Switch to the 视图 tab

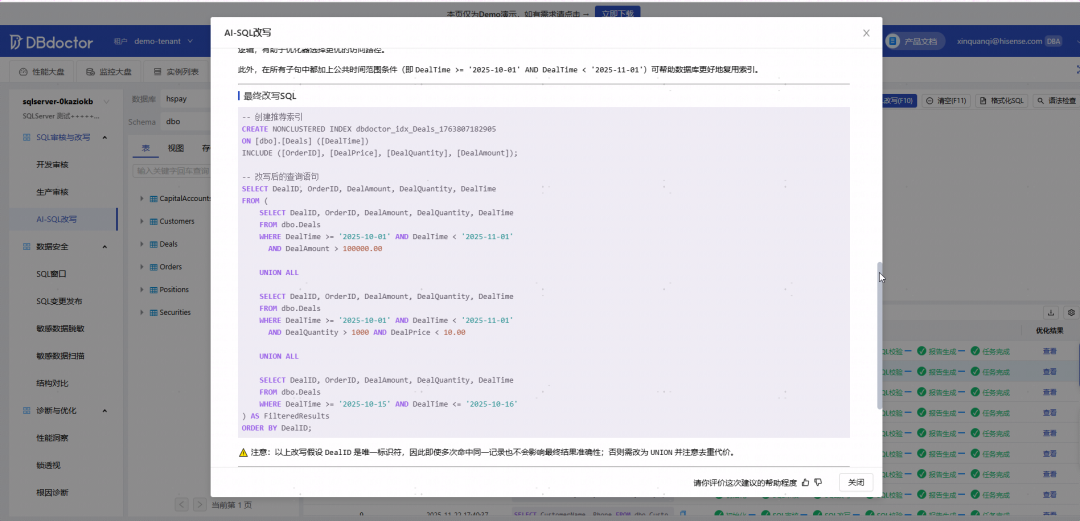176,148
